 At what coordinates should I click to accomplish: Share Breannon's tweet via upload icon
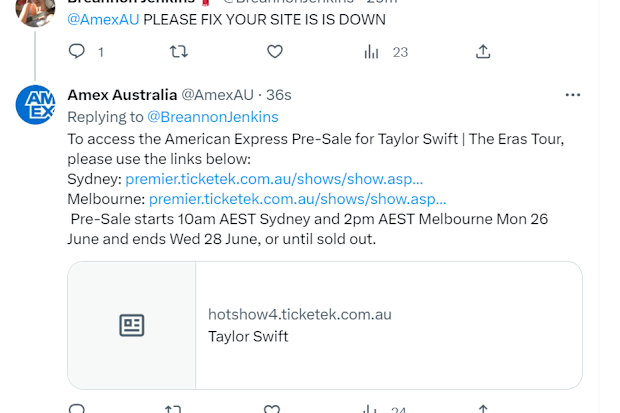click(x=483, y=51)
